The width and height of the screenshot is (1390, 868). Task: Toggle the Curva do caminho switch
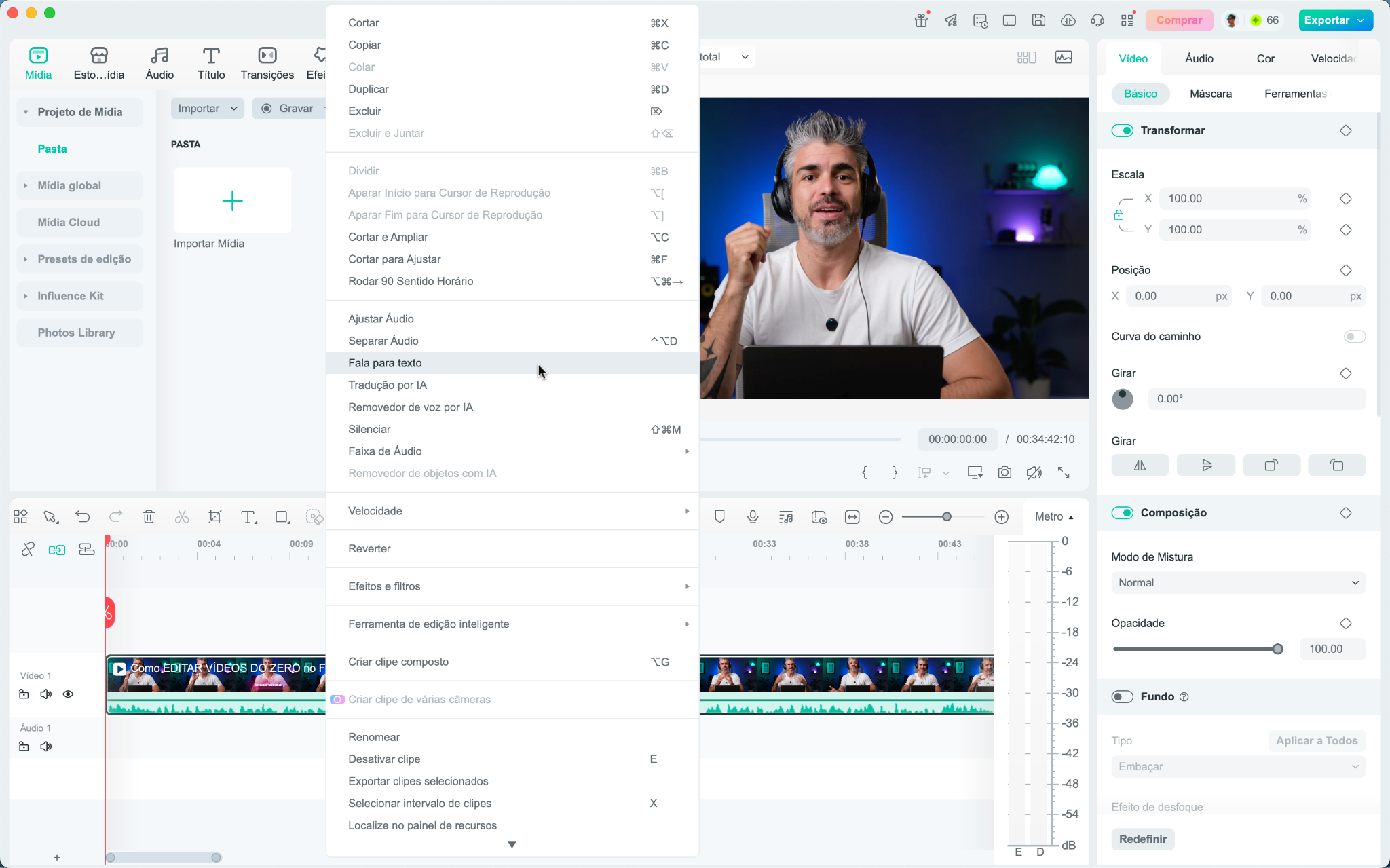(1355, 337)
